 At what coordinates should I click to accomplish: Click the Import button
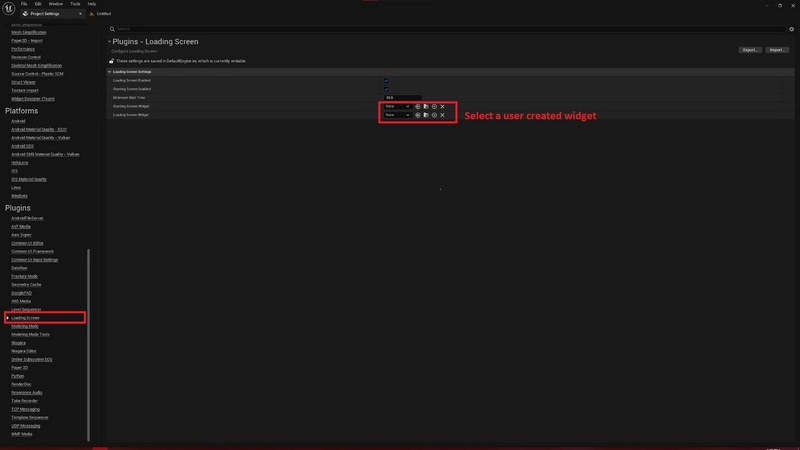click(x=777, y=49)
